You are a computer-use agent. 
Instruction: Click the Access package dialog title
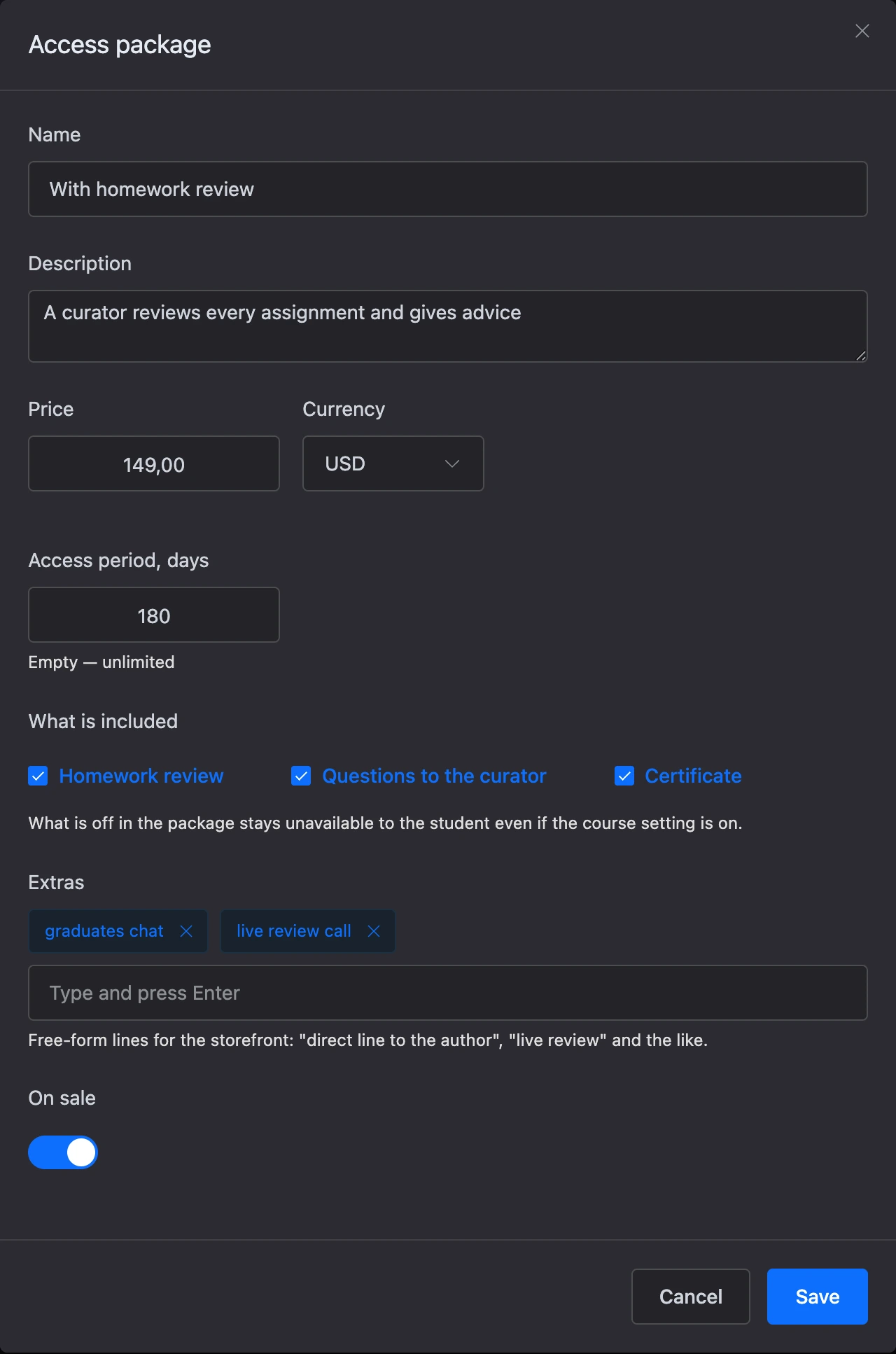(x=120, y=45)
